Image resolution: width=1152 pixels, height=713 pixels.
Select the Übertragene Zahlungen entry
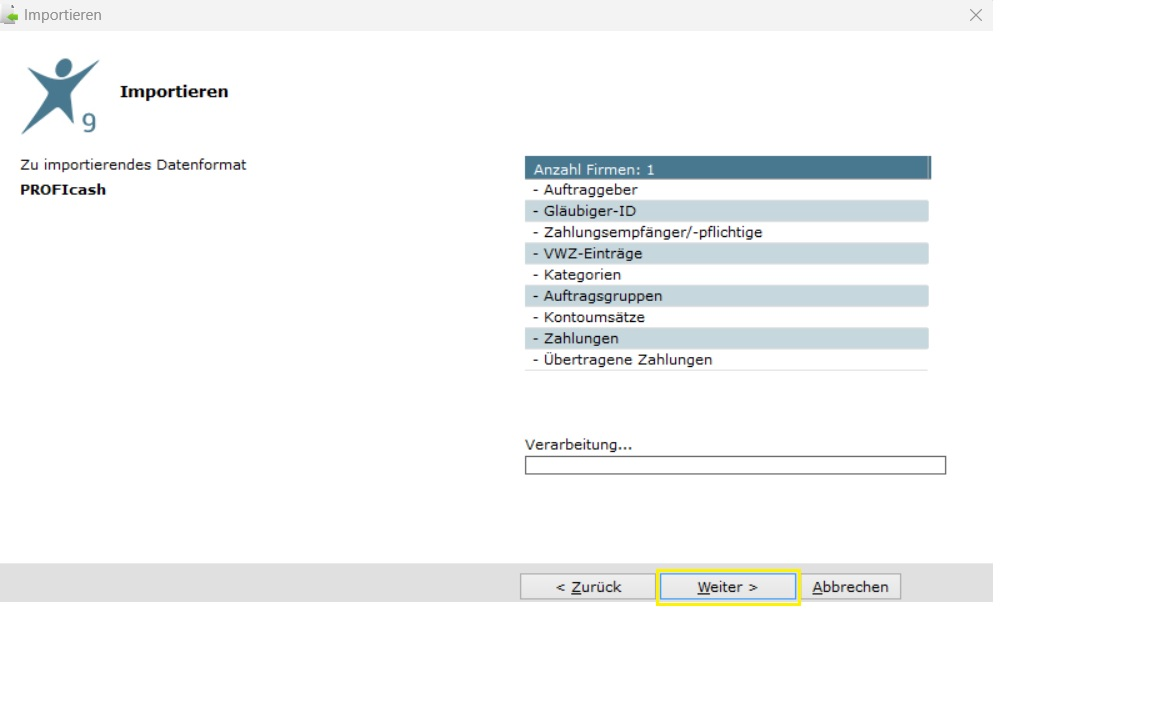727,360
